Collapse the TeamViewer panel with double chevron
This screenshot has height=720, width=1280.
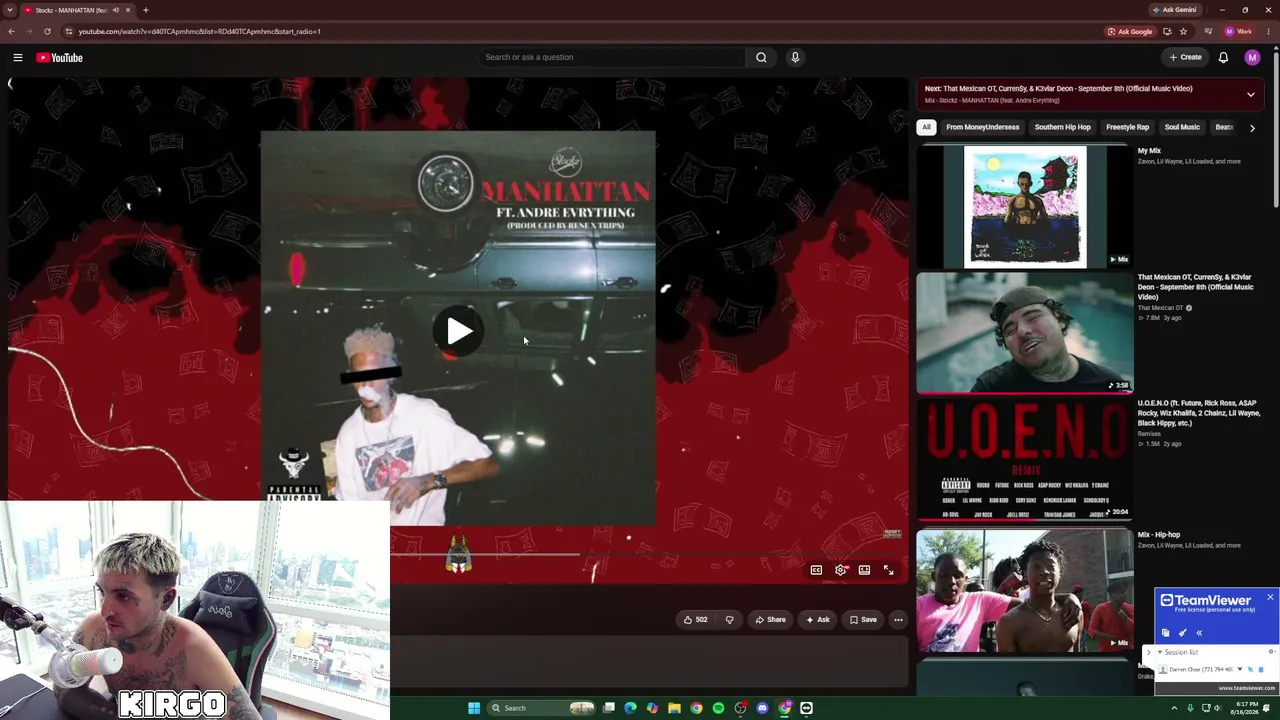tap(1199, 632)
